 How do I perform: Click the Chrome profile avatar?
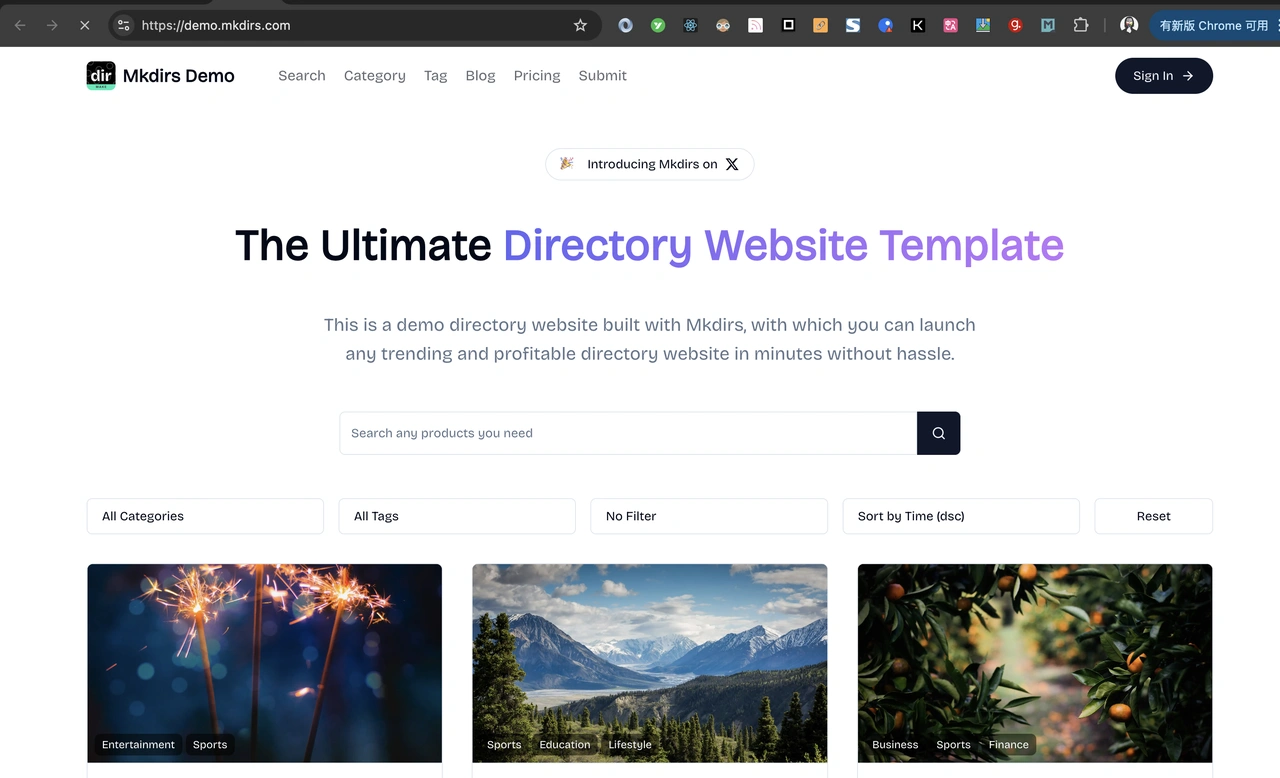point(1129,25)
